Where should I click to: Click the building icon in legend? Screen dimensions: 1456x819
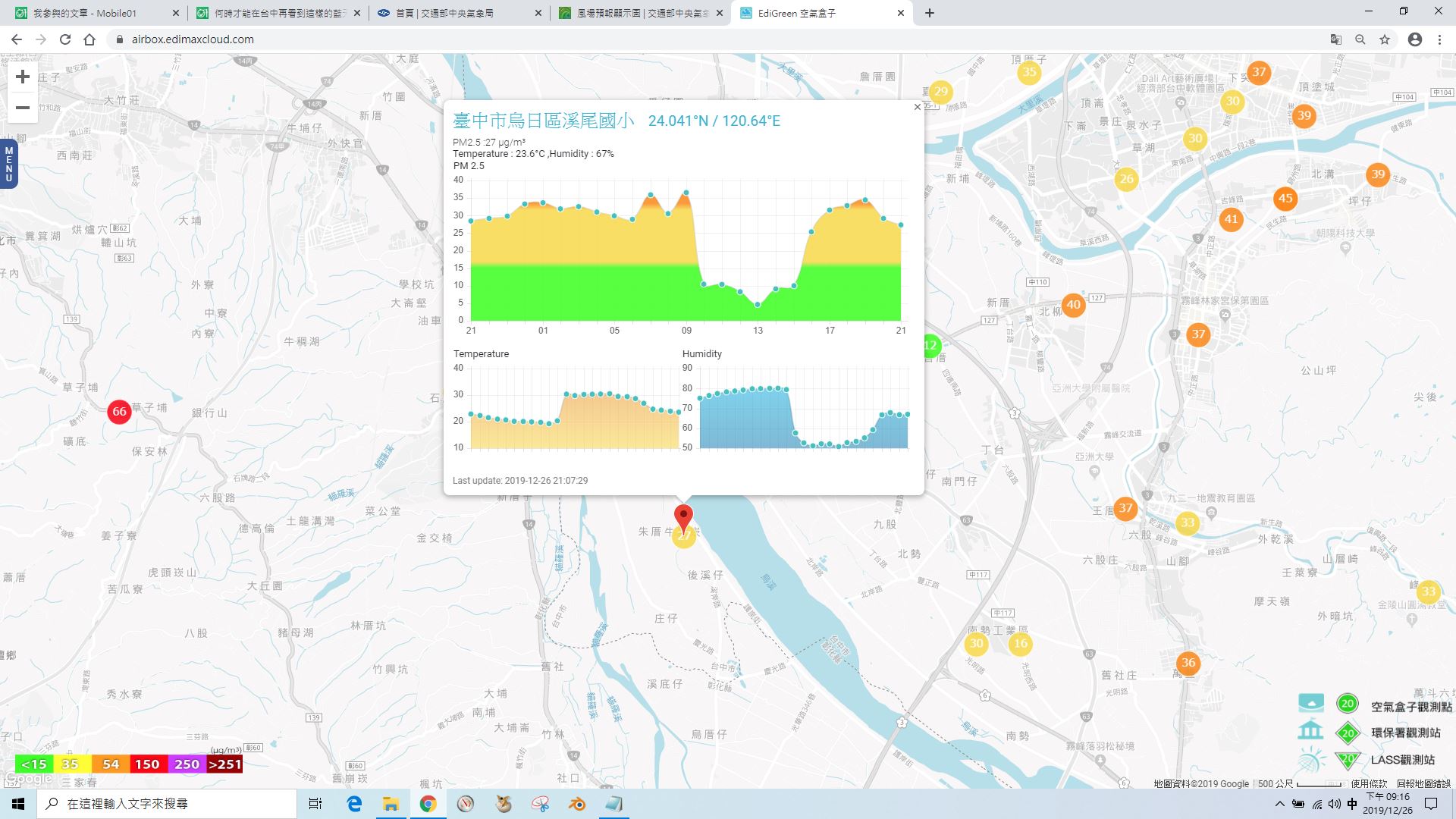click(1310, 731)
